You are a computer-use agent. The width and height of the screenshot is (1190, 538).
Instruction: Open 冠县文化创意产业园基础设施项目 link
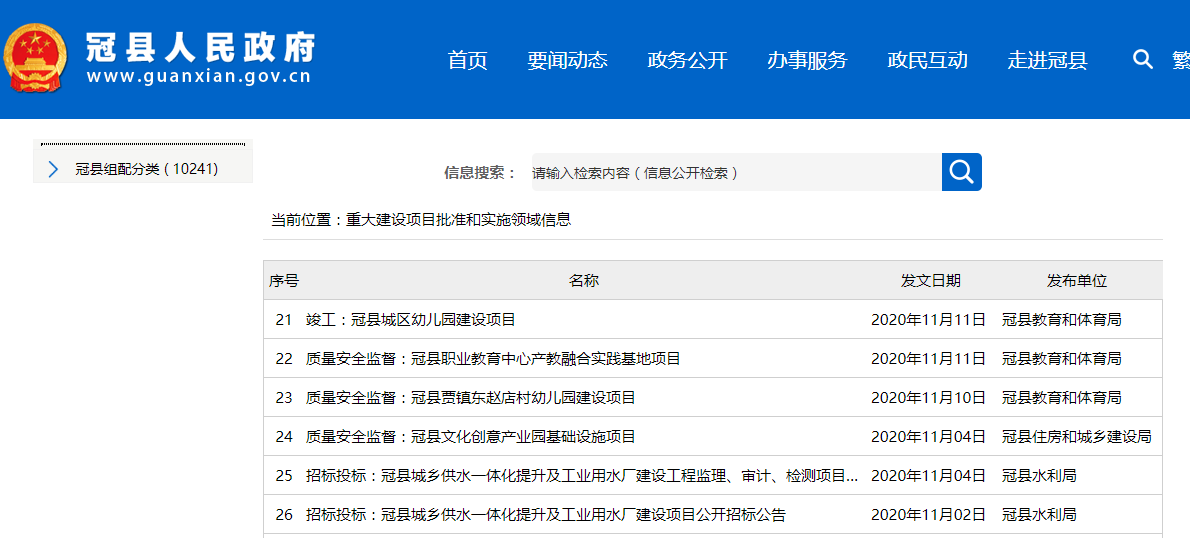tap(470, 437)
